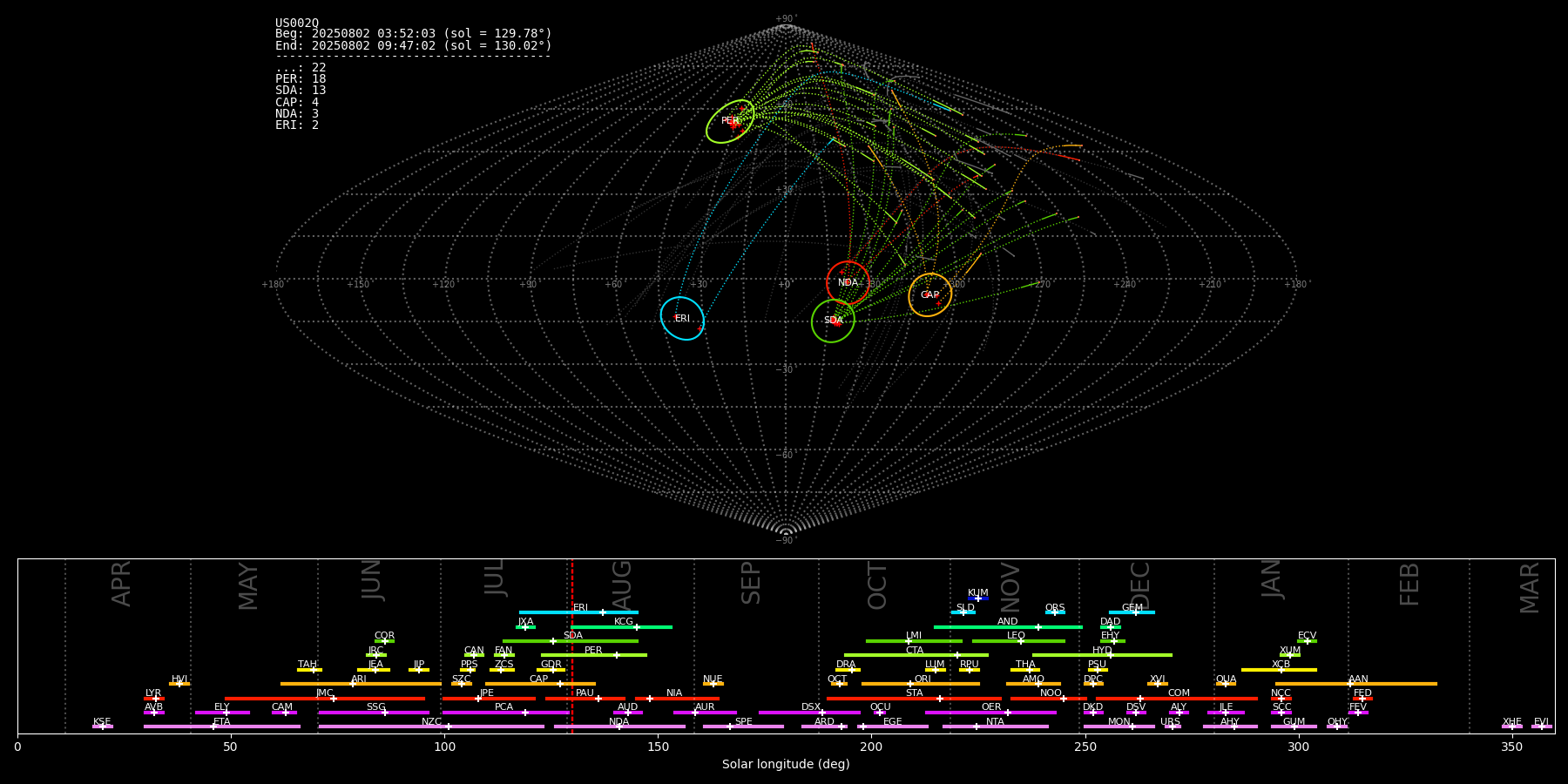Click the GEM shower bar in timeline
This screenshot has height=784, width=1568.
(x=1132, y=612)
